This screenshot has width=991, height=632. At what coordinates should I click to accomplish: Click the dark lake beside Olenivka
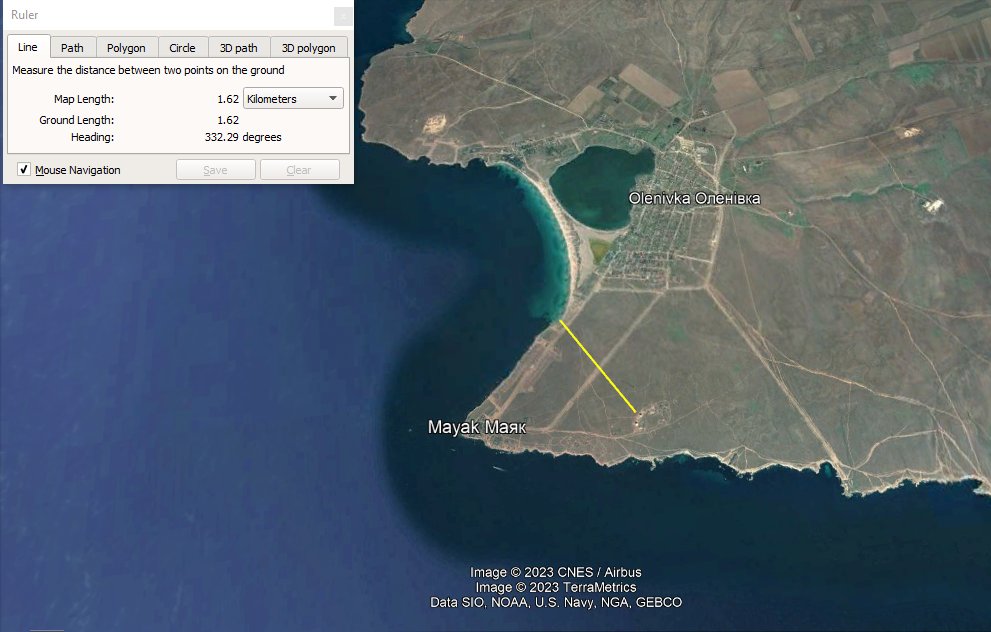[x=598, y=185]
